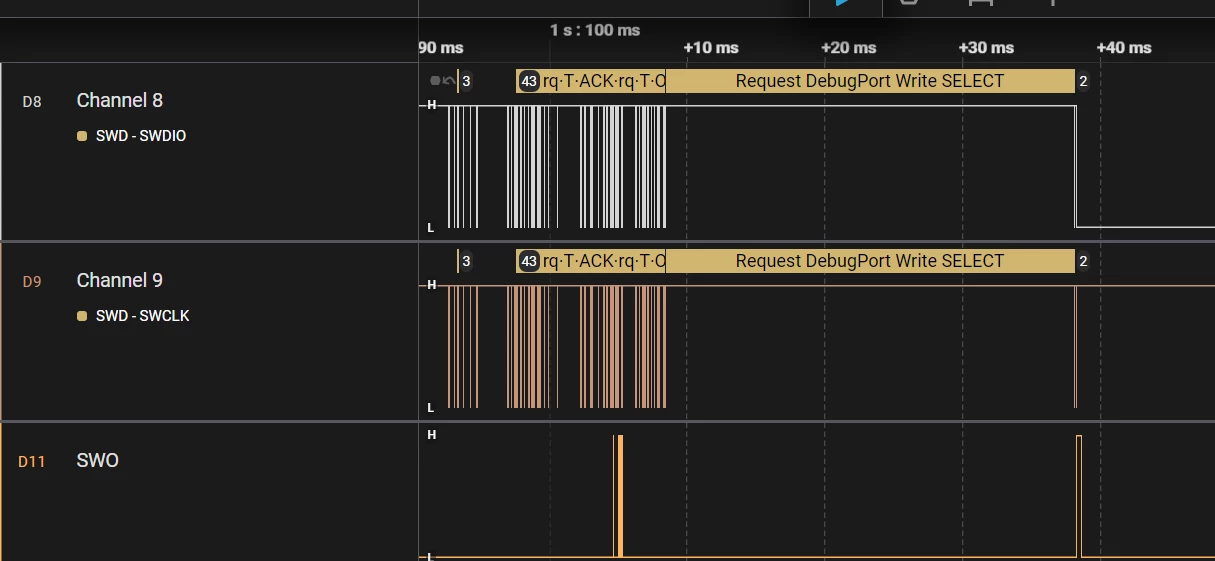Click the yellow swatch beside SWD - SWDIO
The height and width of the screenshot is (561, 1215).
pos(82,136)
